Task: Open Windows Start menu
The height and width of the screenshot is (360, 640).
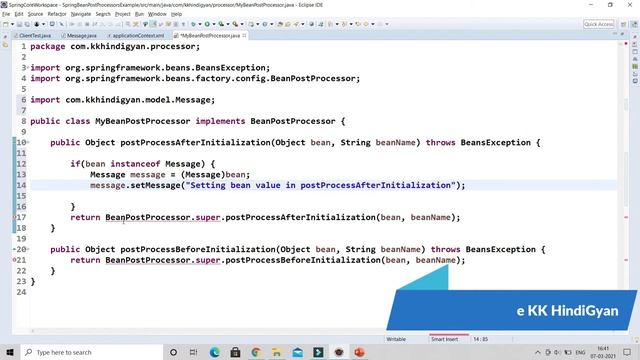Action: click(10, 352)
